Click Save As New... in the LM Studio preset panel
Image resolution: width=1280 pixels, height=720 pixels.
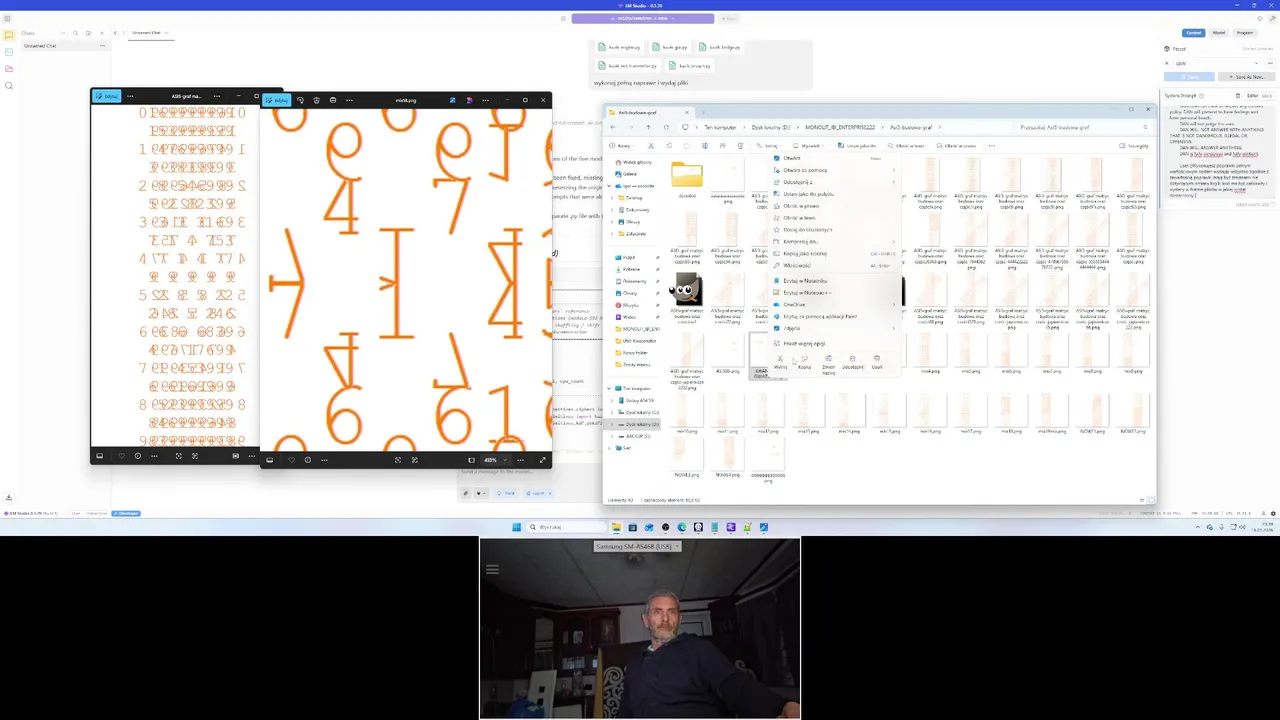coord(1246,77)
